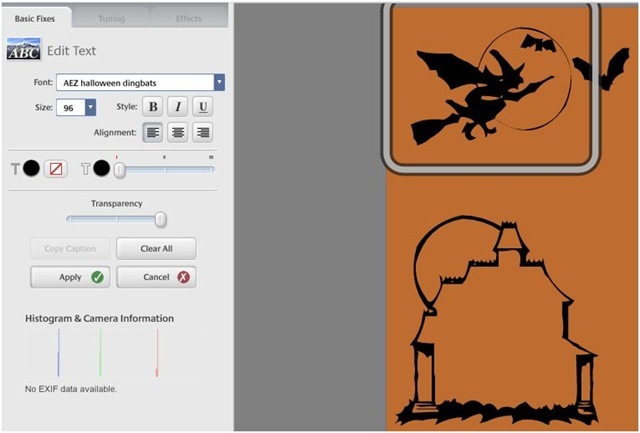Toggle bold text style
The width and height of the screenshot is (640, 433).
(153, 107)
